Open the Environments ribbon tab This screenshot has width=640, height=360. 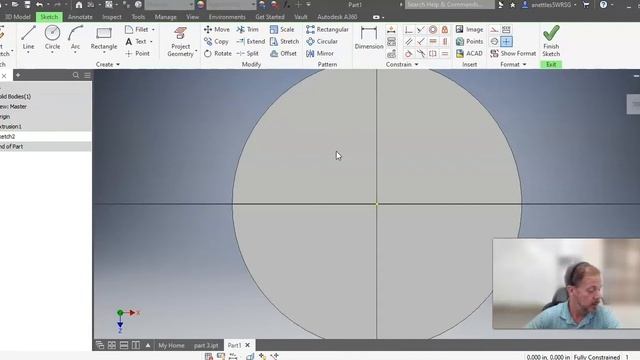(227, 17)
